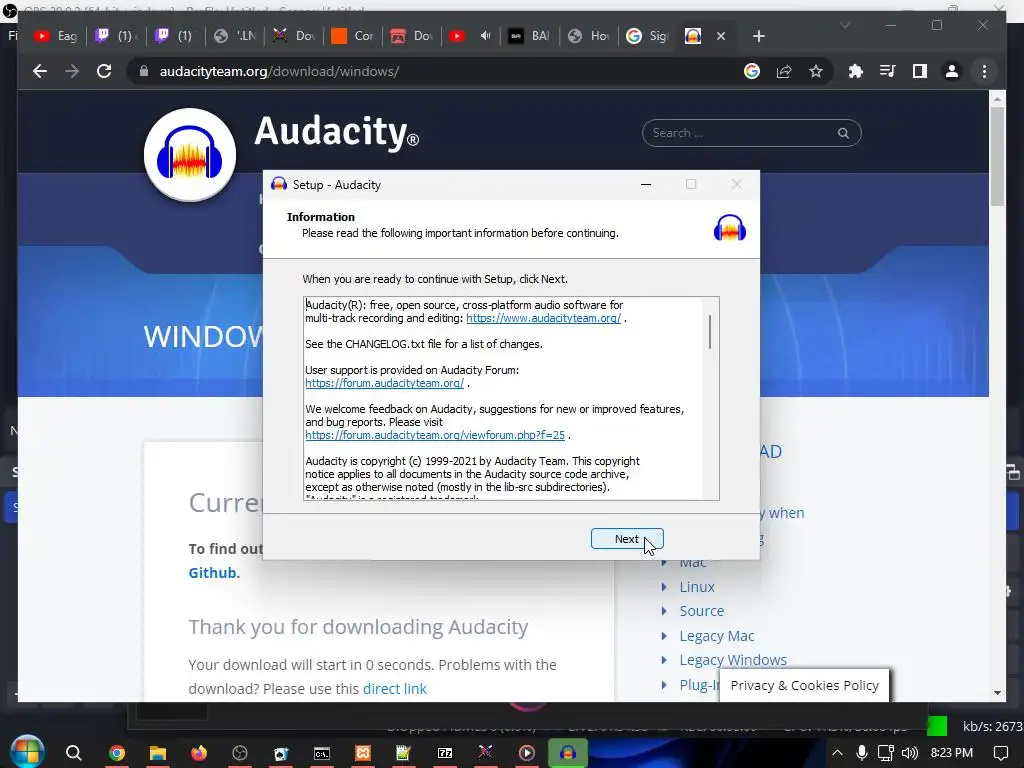This screenshot has width=1024, height=768.
Task: Click the Google icon in the address bar
Action: pos(752,71)
